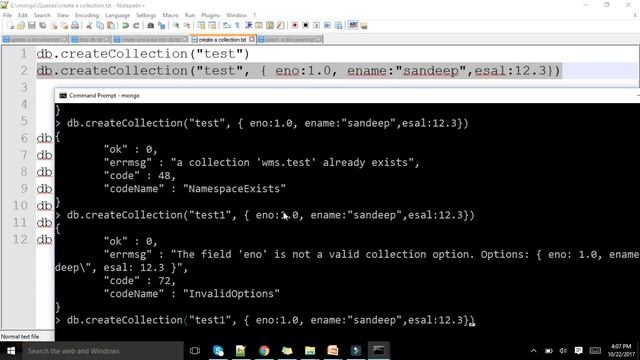The height and width of the screenshot is (360, 640).
Task: Print the document via toolbar icon
Action: (75, 25)
